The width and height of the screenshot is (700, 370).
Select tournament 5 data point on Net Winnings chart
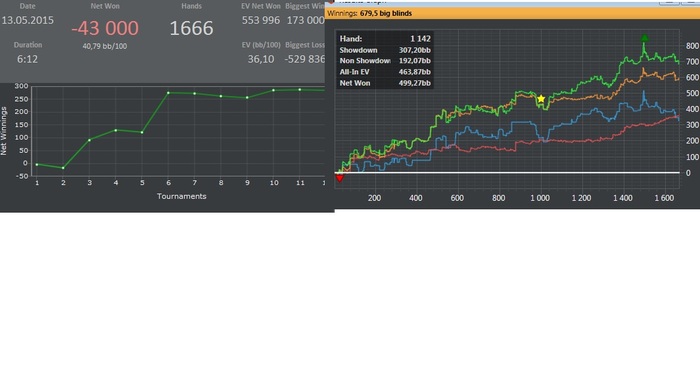coord(142,132)
